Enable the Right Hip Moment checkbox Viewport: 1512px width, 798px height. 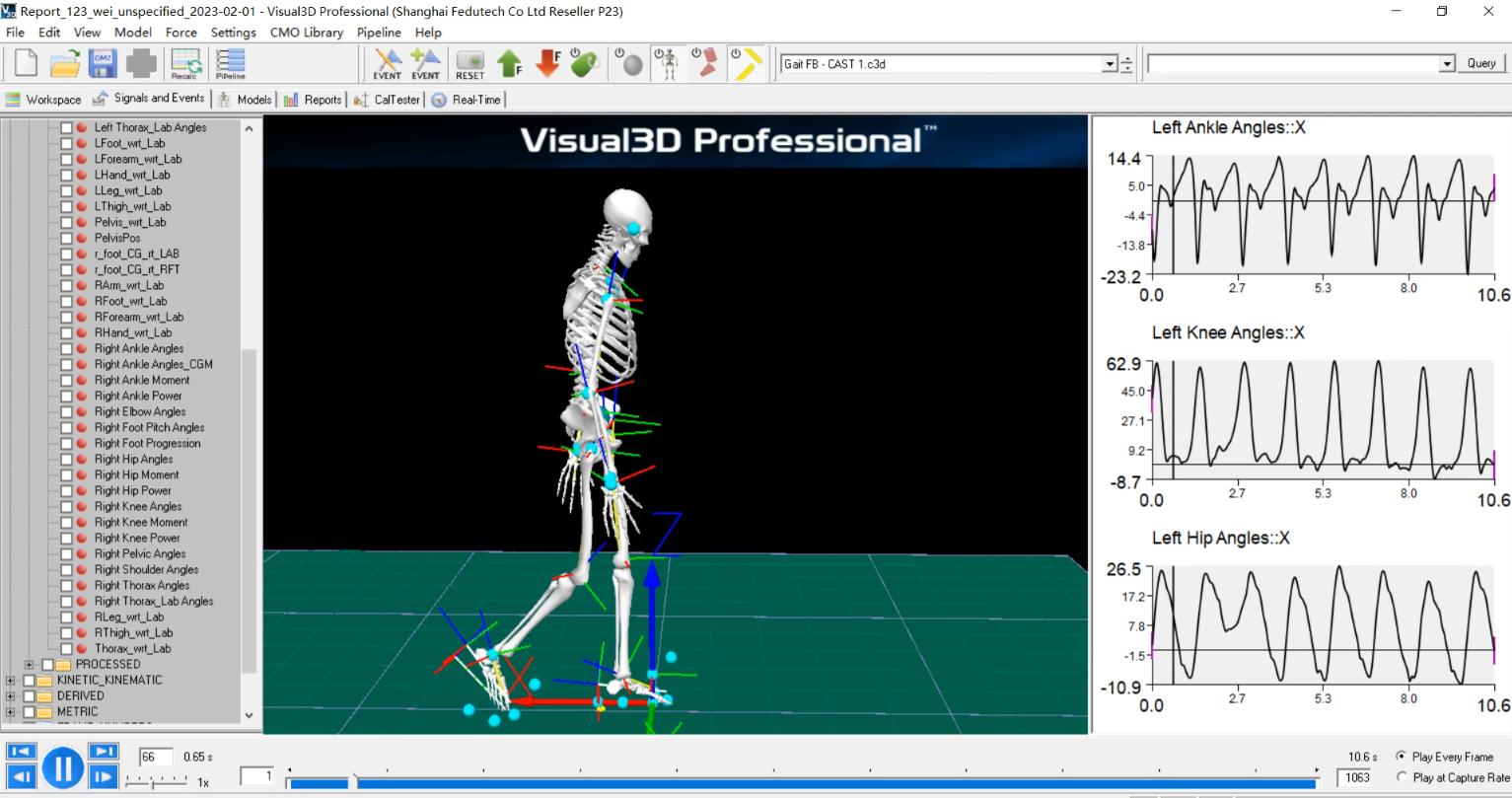[66, 474]
